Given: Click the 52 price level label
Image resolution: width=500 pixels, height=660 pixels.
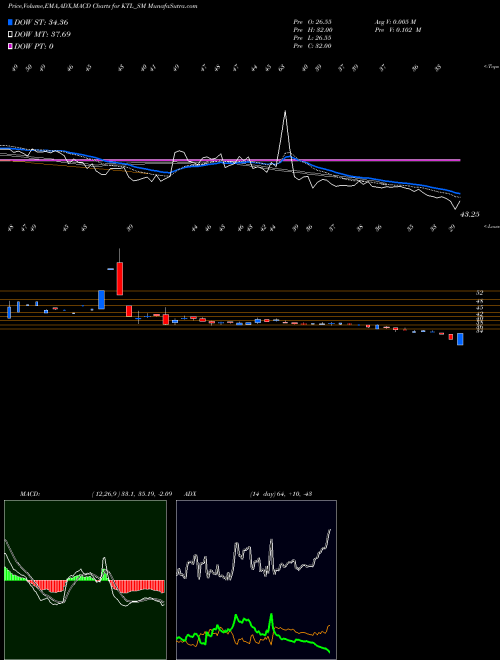Looking at the screenshot, I should [x=480, y=293].
